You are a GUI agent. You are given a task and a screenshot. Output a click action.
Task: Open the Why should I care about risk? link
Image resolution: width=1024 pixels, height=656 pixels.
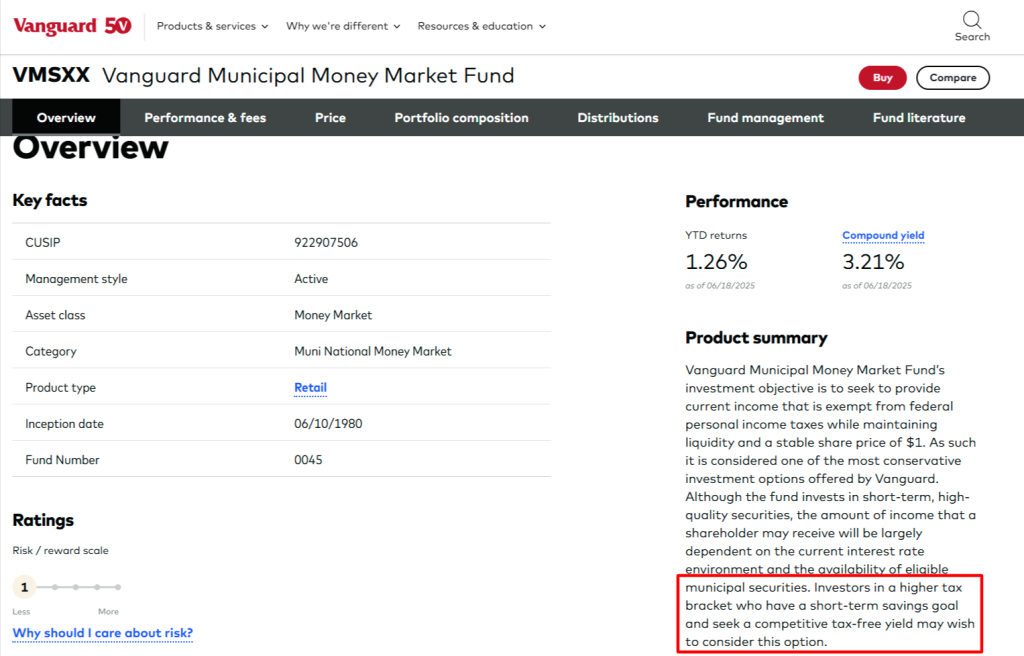pyautogui.click(x=102, y=633)
